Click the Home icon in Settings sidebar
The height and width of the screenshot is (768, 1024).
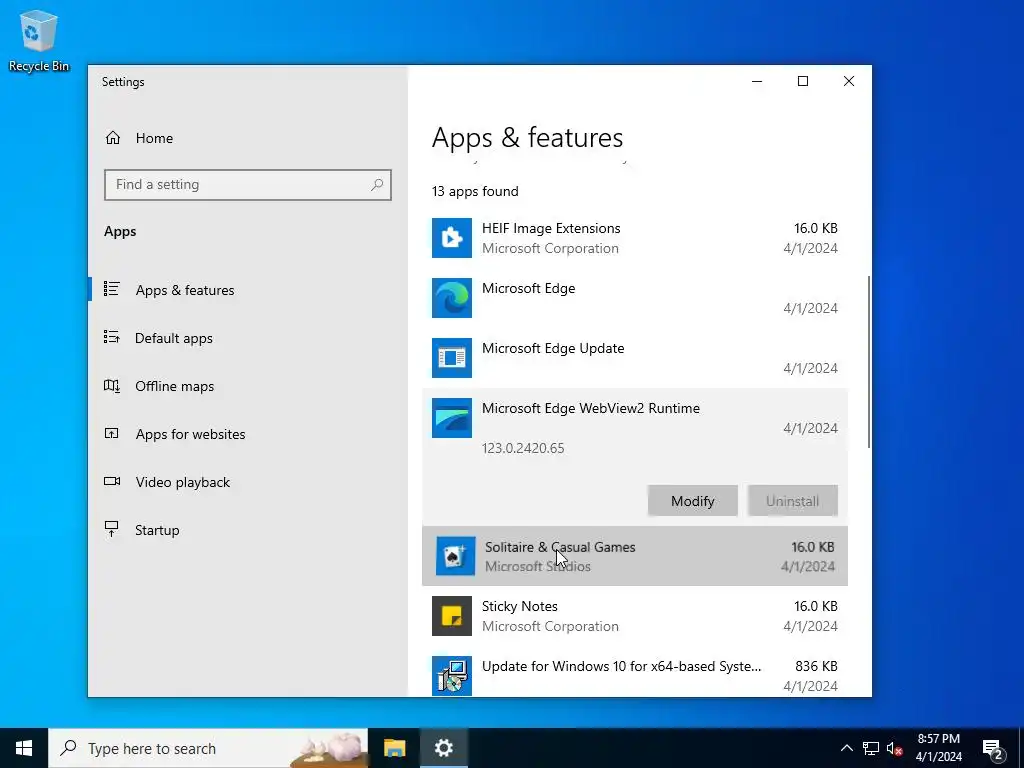click(113, 138)
